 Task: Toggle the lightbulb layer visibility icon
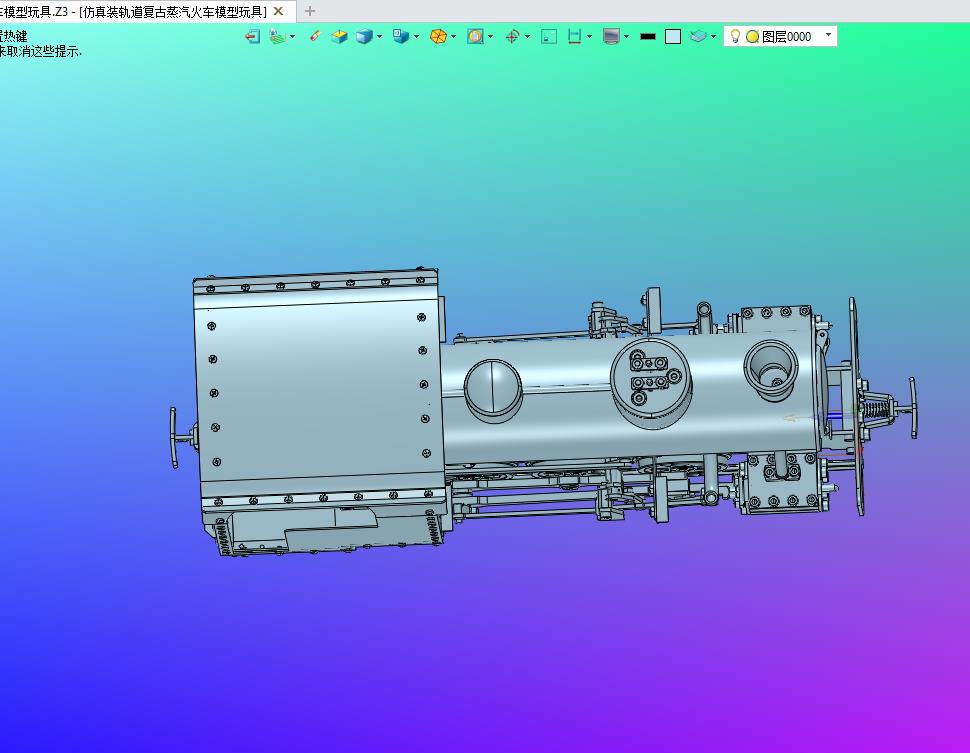(x=735, y=37)
